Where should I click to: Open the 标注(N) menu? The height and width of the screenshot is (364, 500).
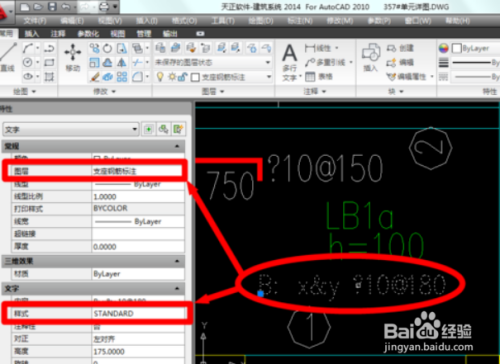click(x=300, y=21)
